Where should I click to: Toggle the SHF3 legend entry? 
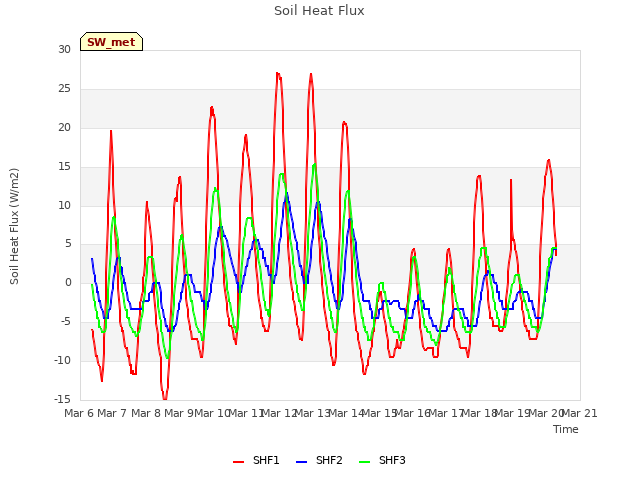382,461
